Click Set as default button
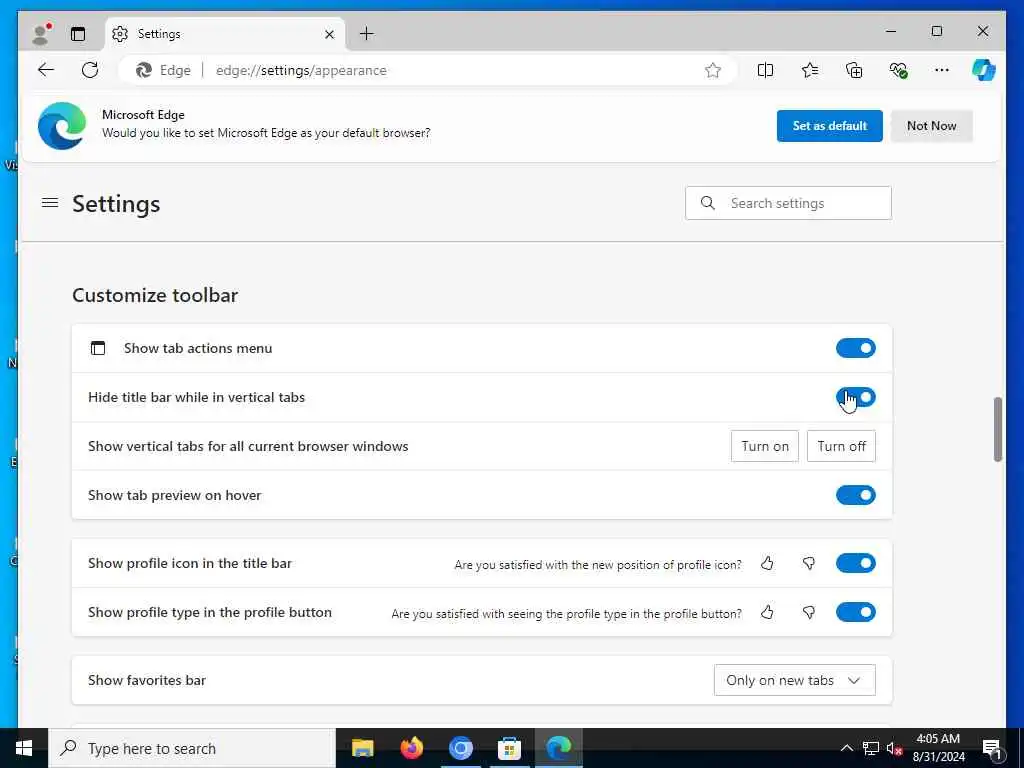This screenshot has width=1024, height=768. click(x=829, y=126)
